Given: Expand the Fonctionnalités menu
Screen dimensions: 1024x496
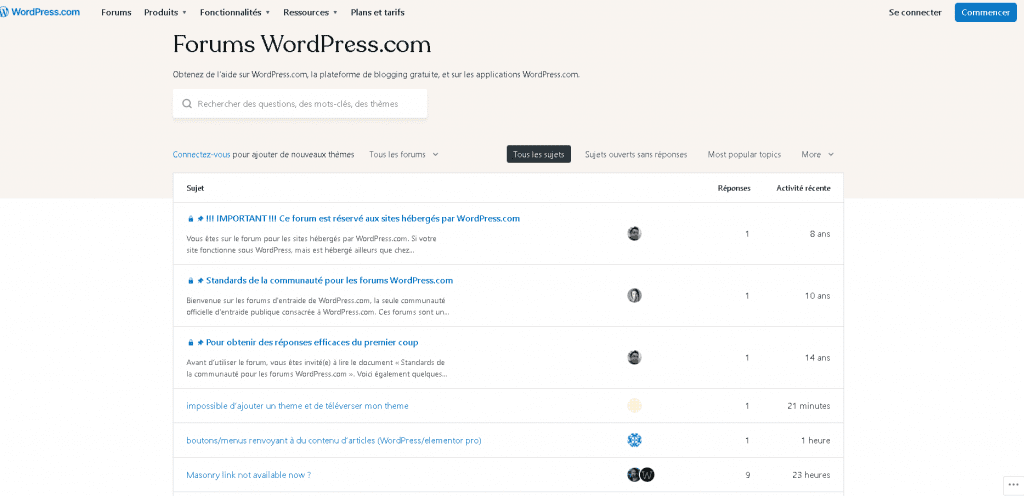Looking at the screenshot, I should [235, 13].
